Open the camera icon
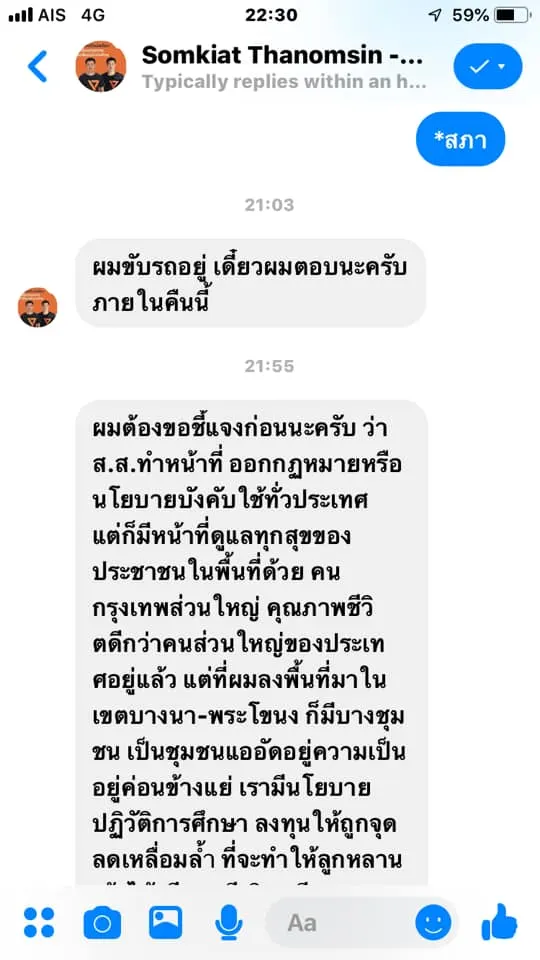The height and width of the screenshot is (960, 540). [102, 923]
